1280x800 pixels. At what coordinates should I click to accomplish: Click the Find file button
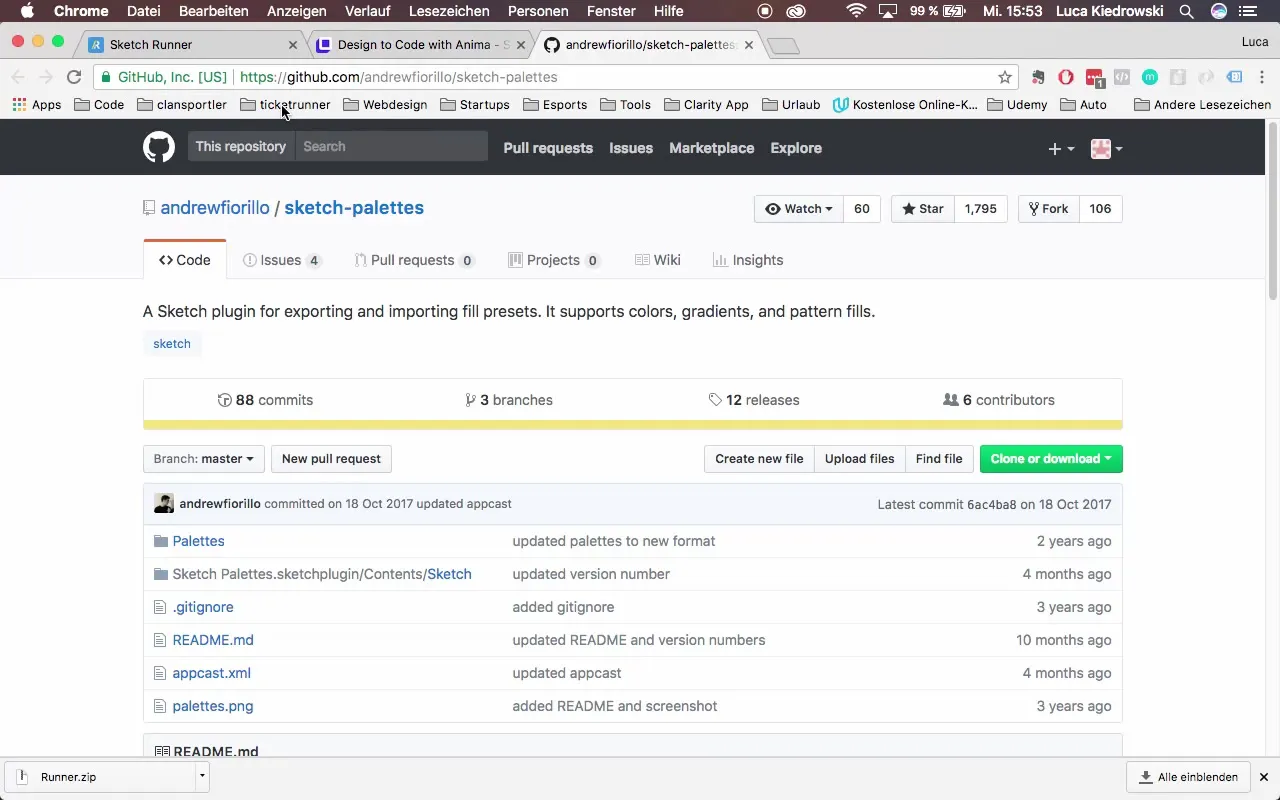pos(939,459)
